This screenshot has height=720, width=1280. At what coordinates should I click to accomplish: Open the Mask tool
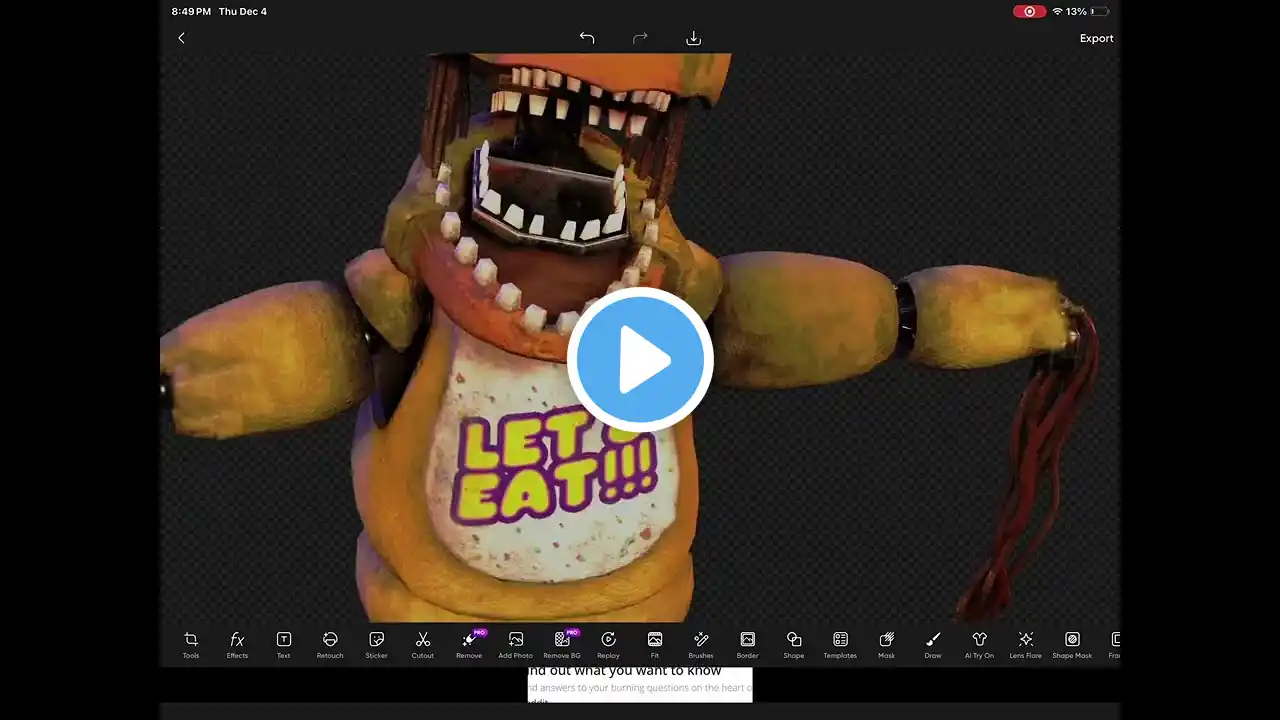[886, 644]
